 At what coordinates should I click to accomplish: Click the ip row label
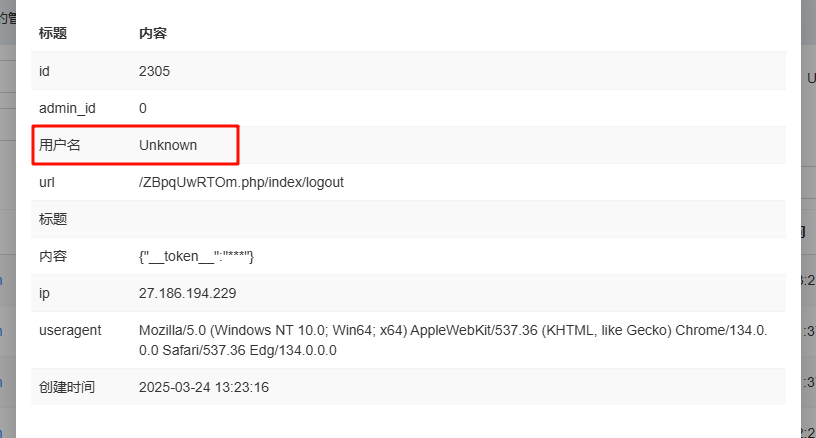[44, 293]
